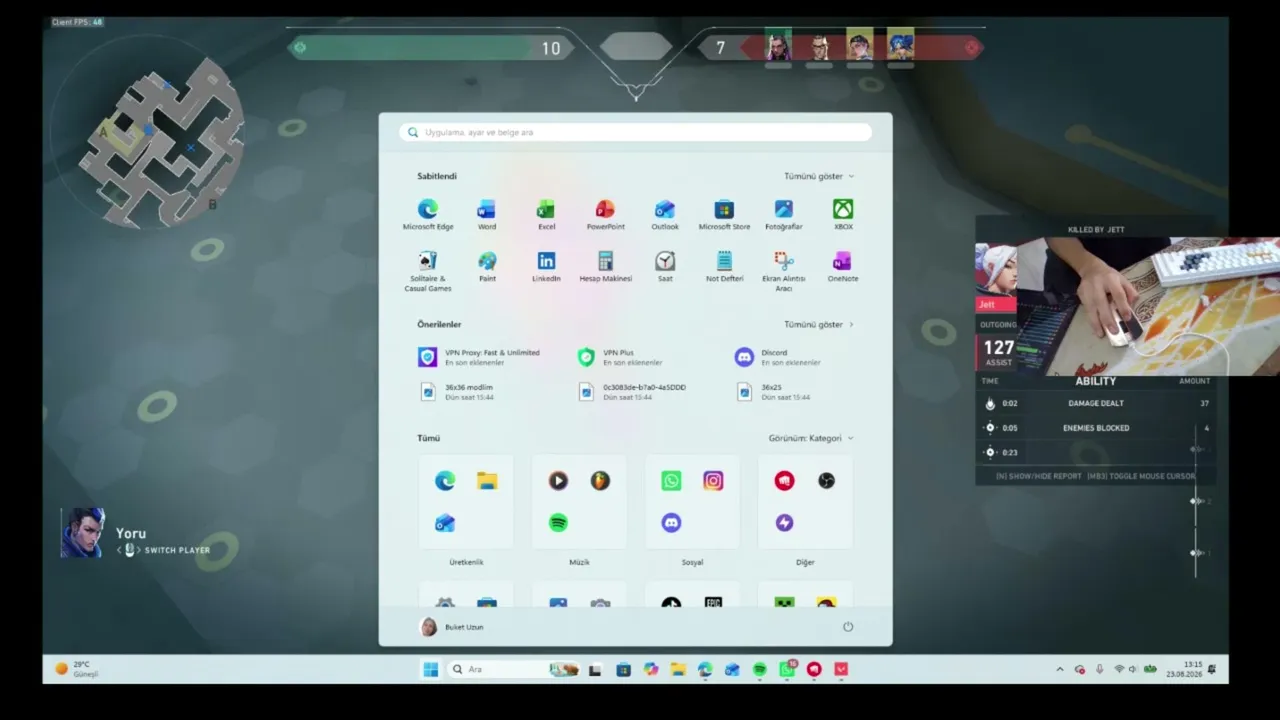Open OneNote from pinned apps

click(x=843, y=267)
